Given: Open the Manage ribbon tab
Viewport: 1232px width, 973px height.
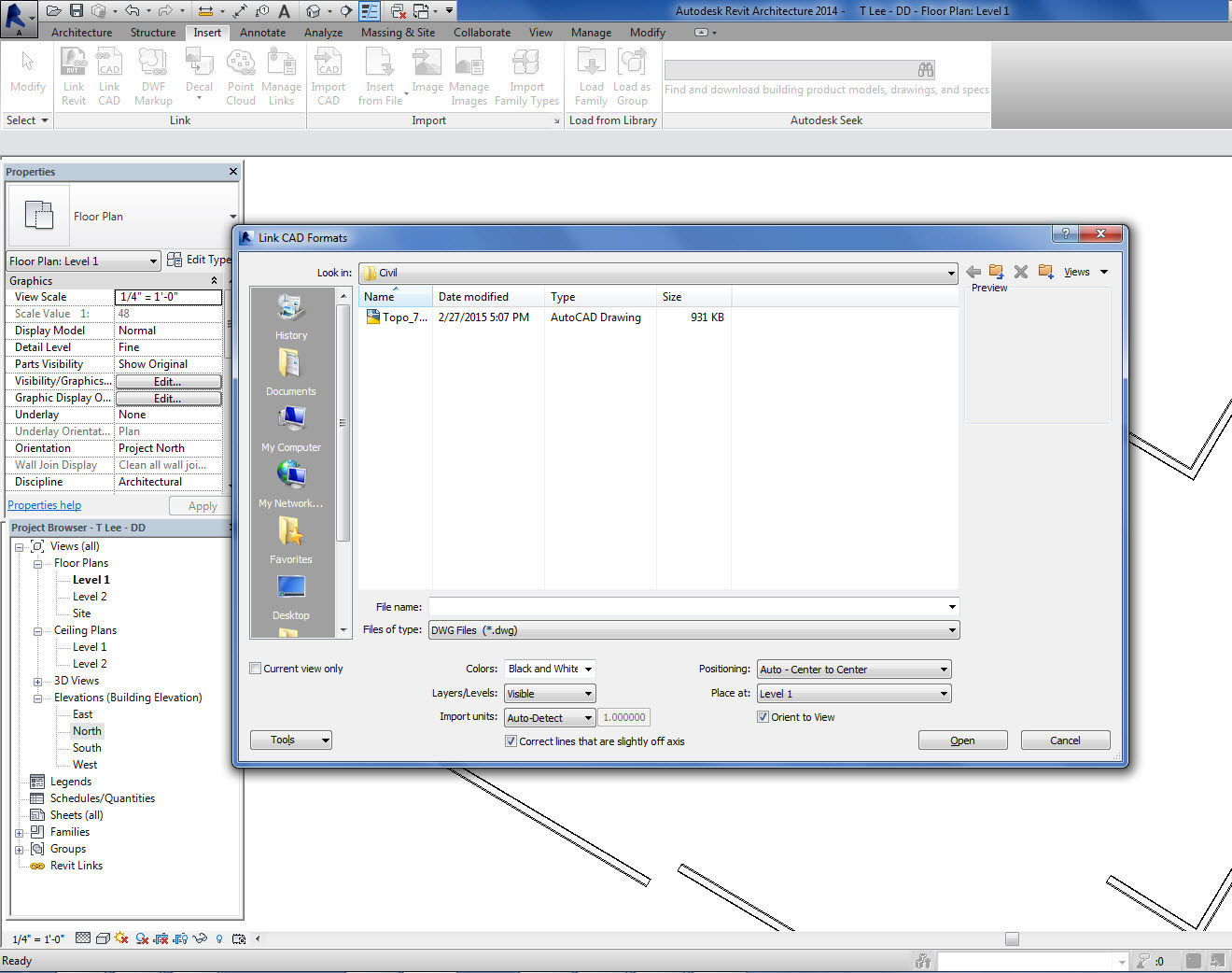Looking at the screenshot, I should [x=591, y=33].
